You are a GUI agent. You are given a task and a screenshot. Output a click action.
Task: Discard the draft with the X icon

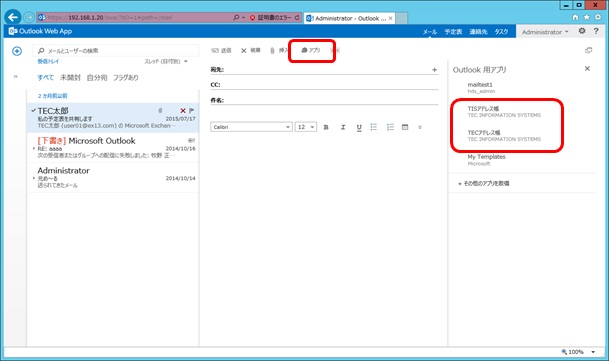[251, 51]
